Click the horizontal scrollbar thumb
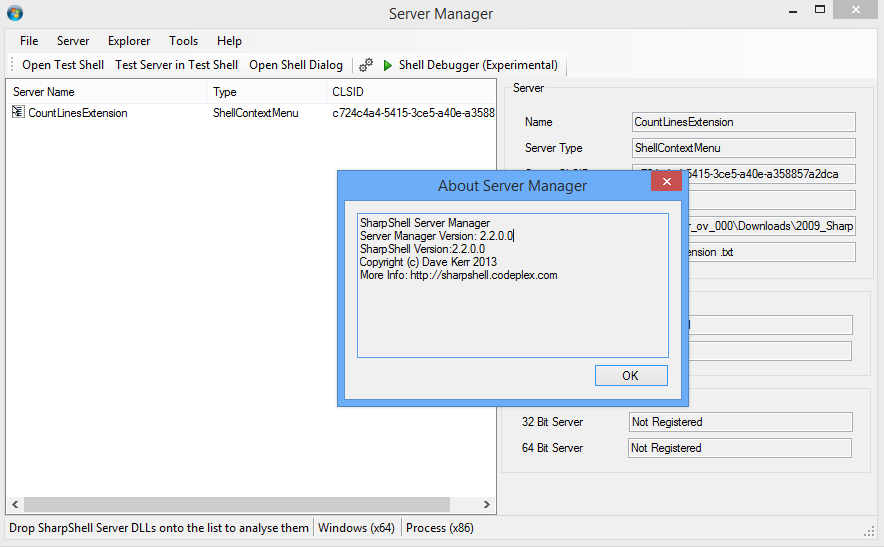 [237, 504]
